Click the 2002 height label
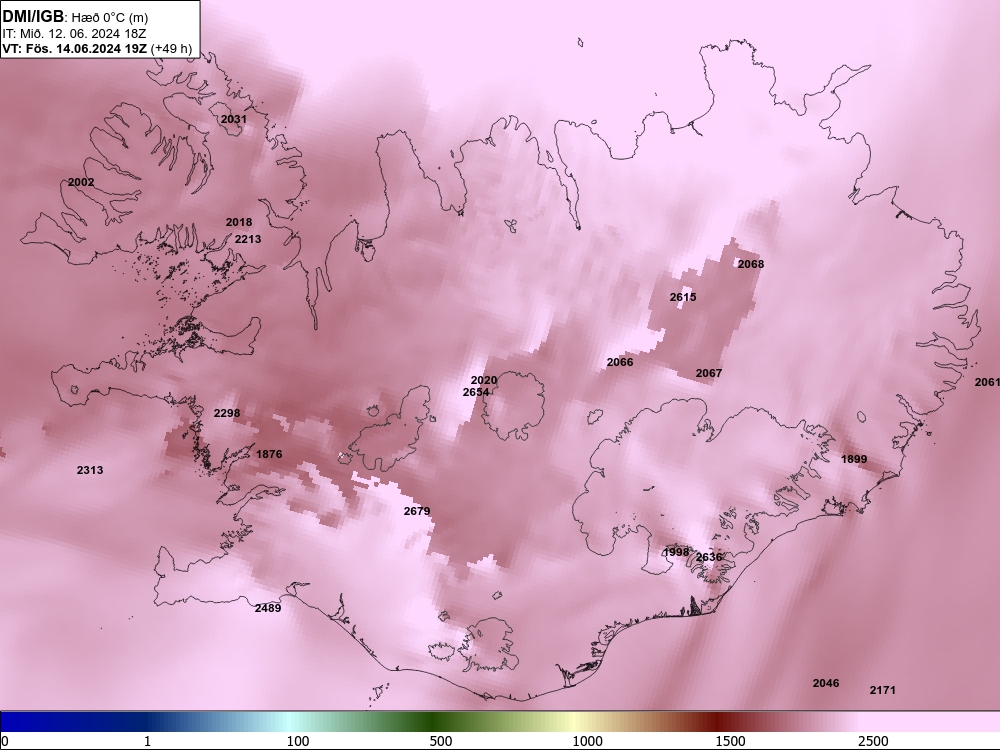This screenshot has width=1000, height=750. [81, 182]
